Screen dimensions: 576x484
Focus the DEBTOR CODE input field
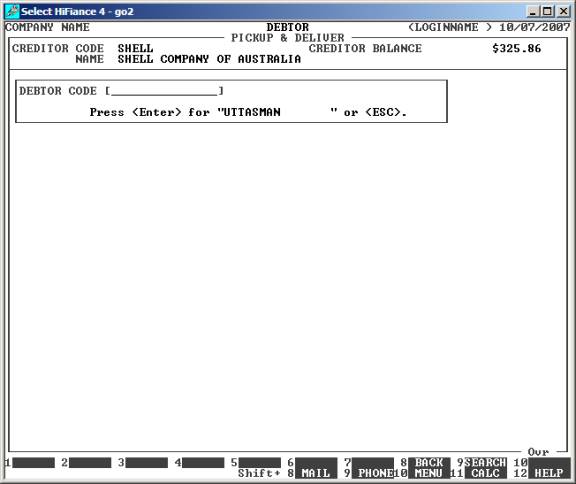164,91
